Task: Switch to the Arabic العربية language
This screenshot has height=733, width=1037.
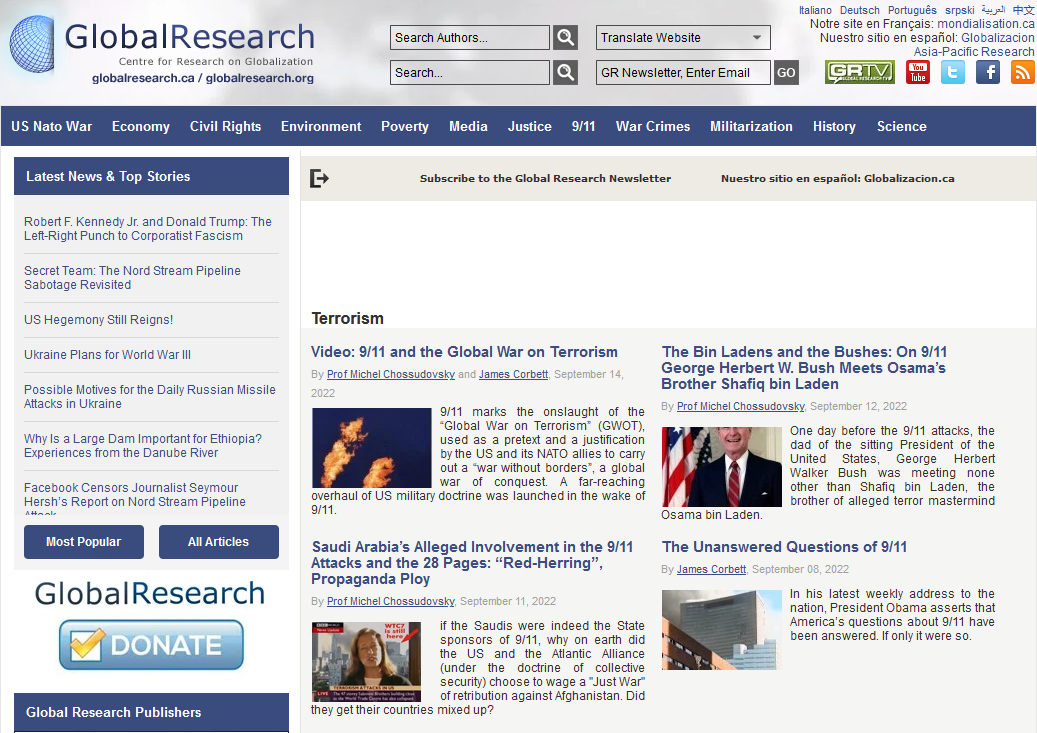Action: pos(993,10)
